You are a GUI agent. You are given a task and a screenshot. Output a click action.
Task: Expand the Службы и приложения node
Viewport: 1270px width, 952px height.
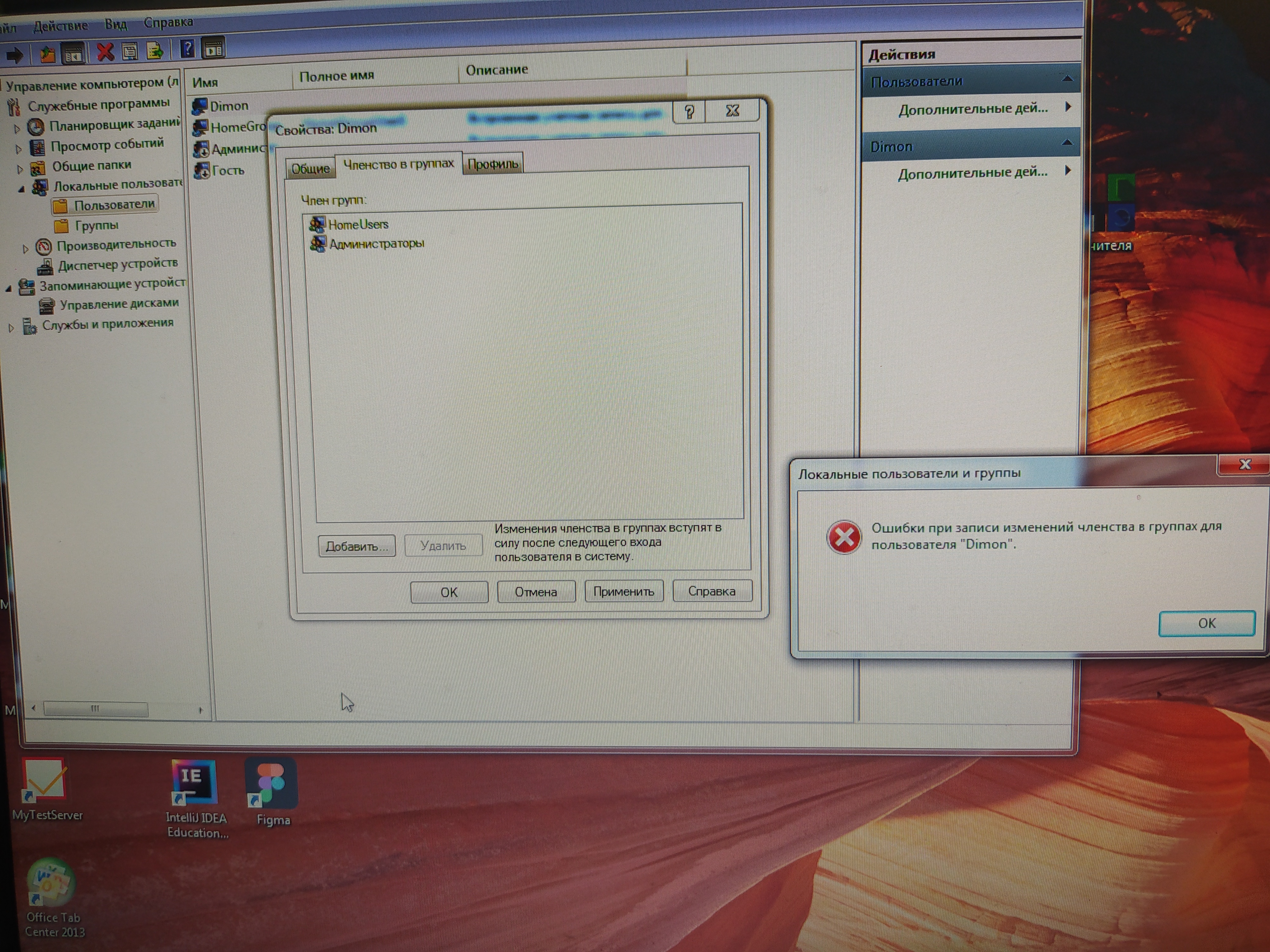pos(11,328)
